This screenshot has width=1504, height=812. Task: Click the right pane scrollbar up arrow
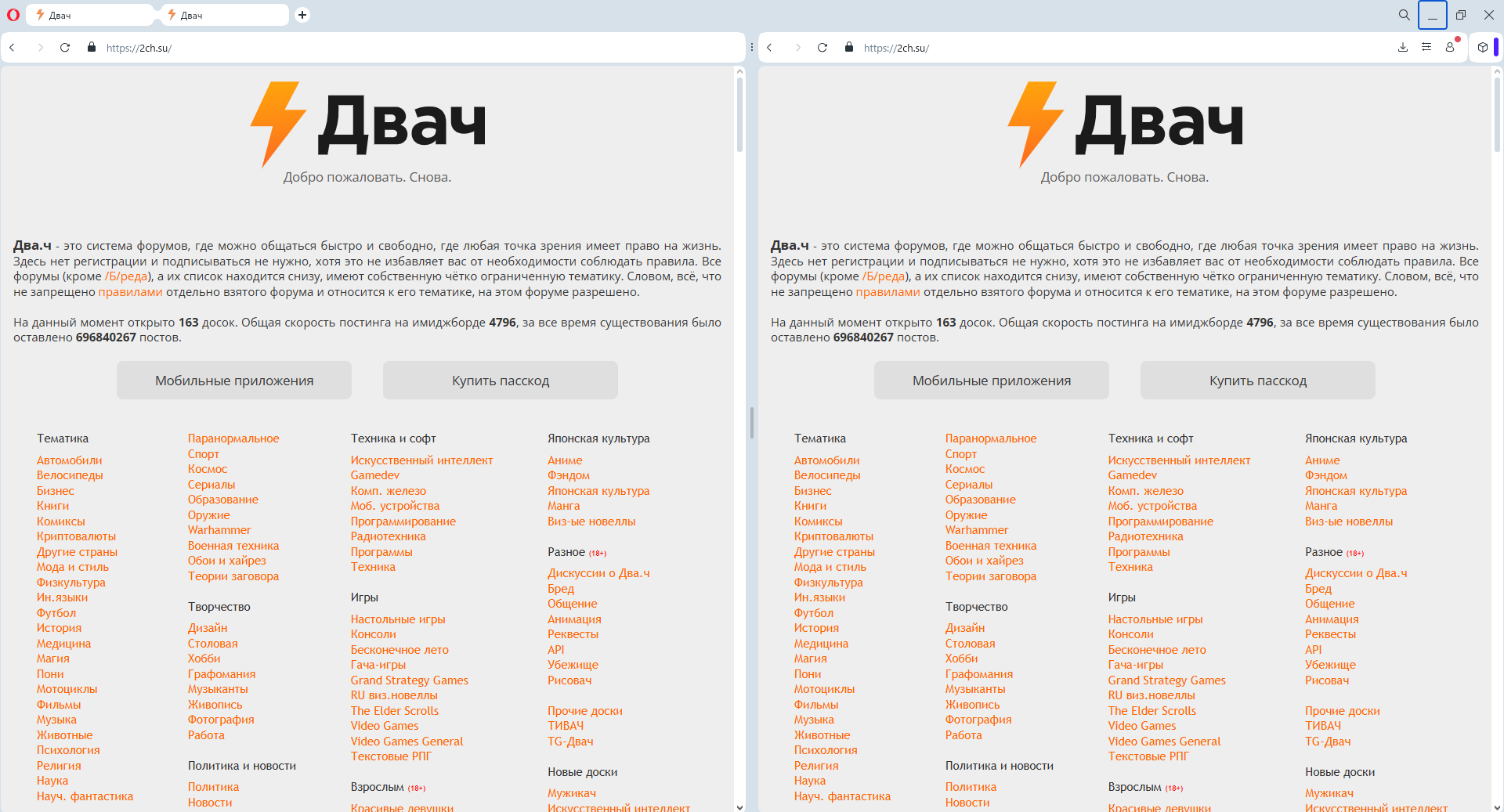pyautogui.click(x=1498, y=71)
